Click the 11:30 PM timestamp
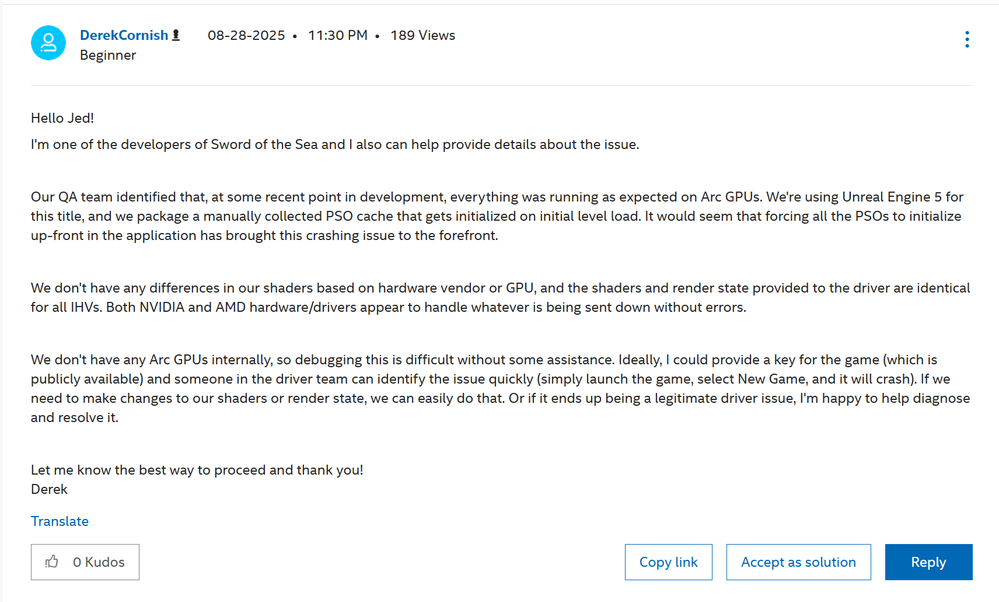 coord(338,35)
